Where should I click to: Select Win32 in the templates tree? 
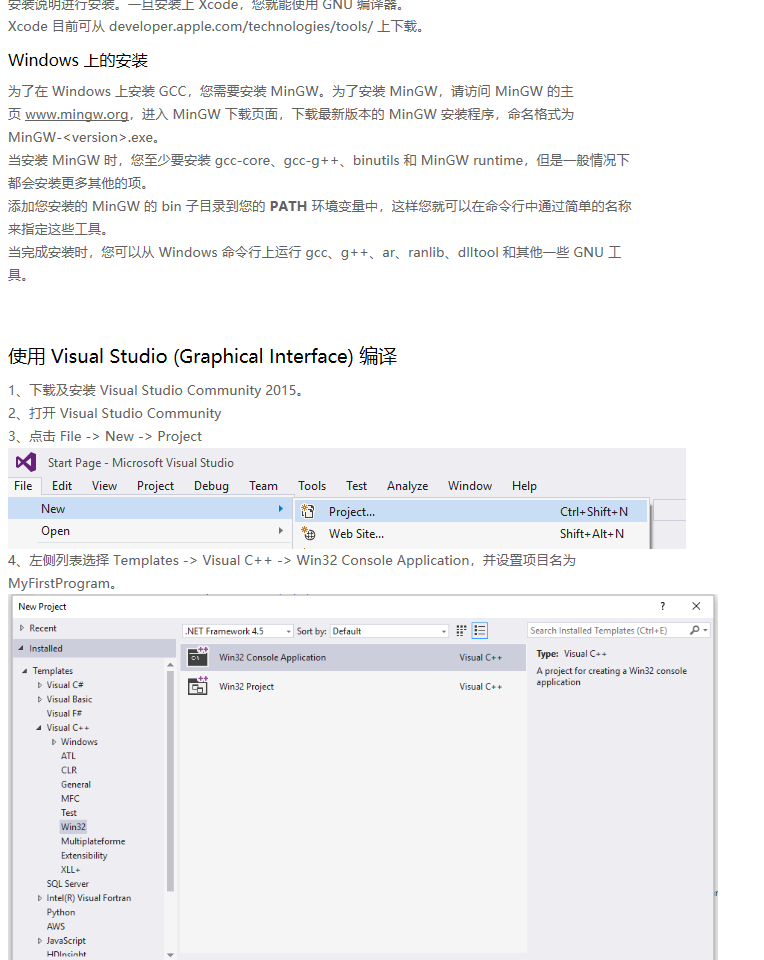(73, 827)
